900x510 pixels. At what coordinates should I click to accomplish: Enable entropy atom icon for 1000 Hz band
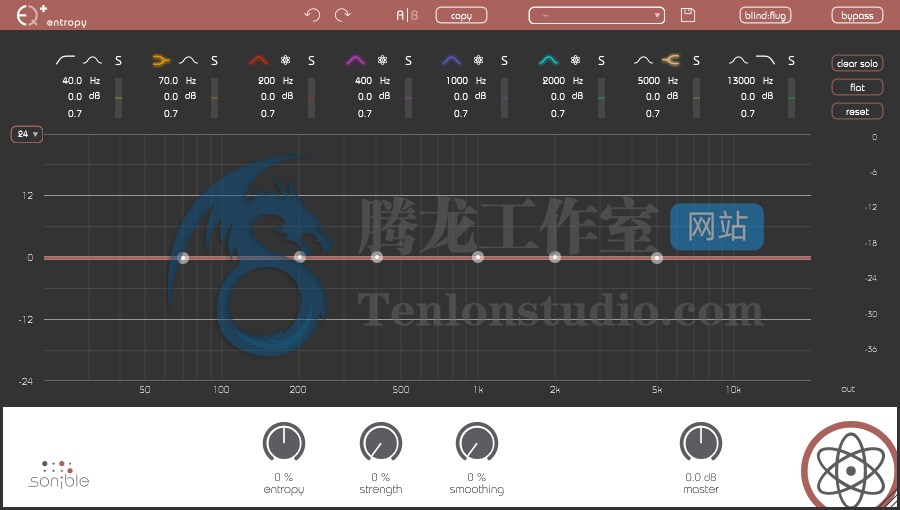coord(478,60)
